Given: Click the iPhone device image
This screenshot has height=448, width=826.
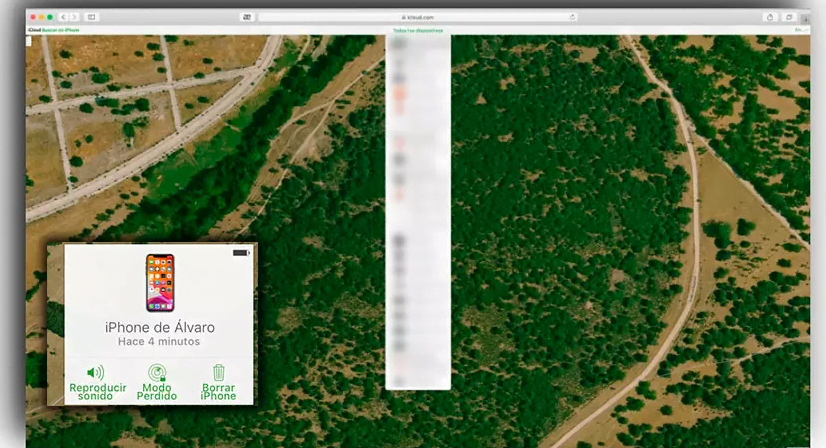Looking at the screenshot, I should [160, 283].
